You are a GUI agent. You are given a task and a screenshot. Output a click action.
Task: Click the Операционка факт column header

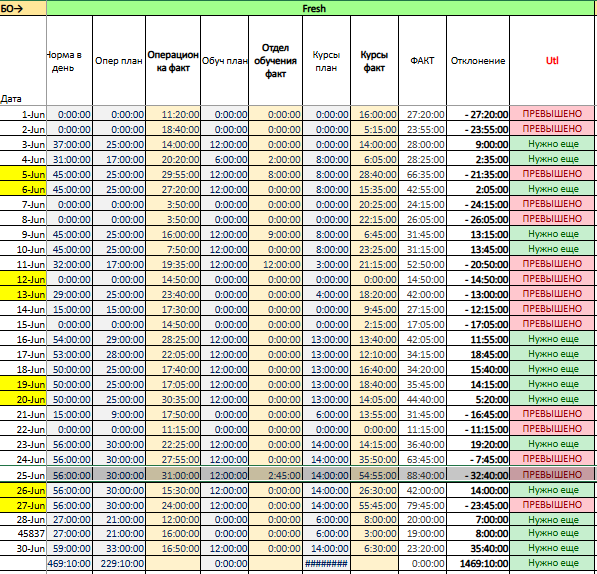coord(173,61)
